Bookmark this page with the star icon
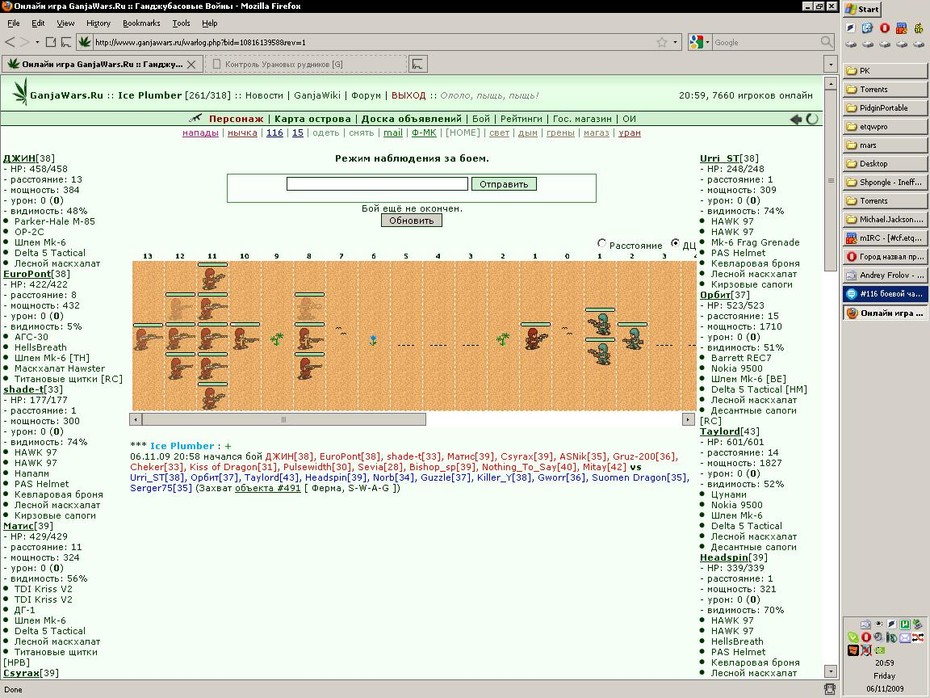Screen dimensions: 930x698 [x=661, y=42]
